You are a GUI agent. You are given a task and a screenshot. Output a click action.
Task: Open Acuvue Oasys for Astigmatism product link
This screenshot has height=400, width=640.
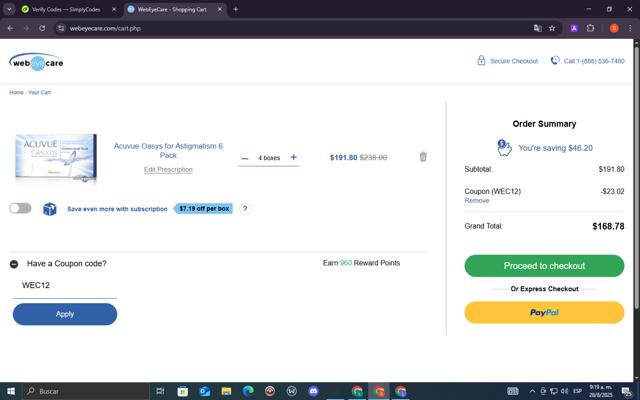(168, 150)
